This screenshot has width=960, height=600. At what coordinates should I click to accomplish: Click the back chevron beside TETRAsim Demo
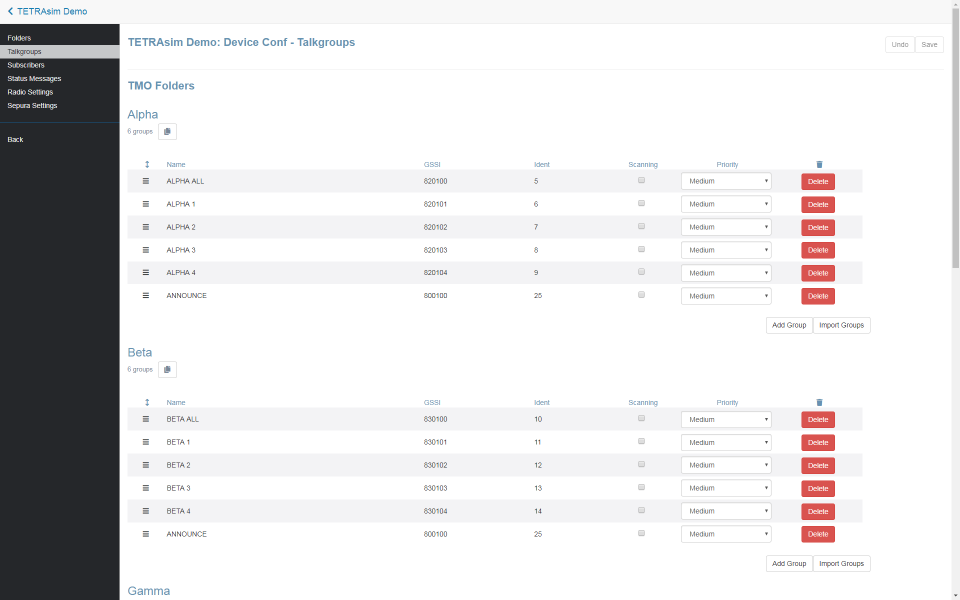(x=10, y=11)
